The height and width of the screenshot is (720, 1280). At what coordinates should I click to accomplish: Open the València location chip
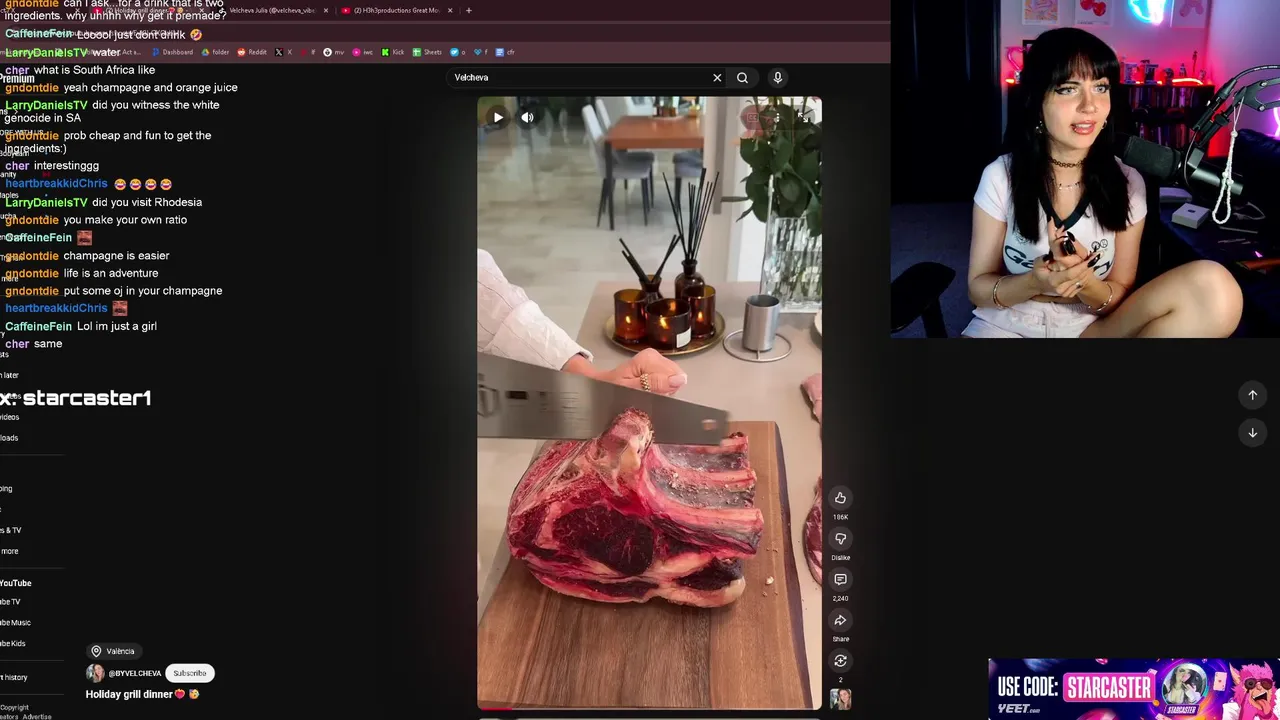(113, 651)
